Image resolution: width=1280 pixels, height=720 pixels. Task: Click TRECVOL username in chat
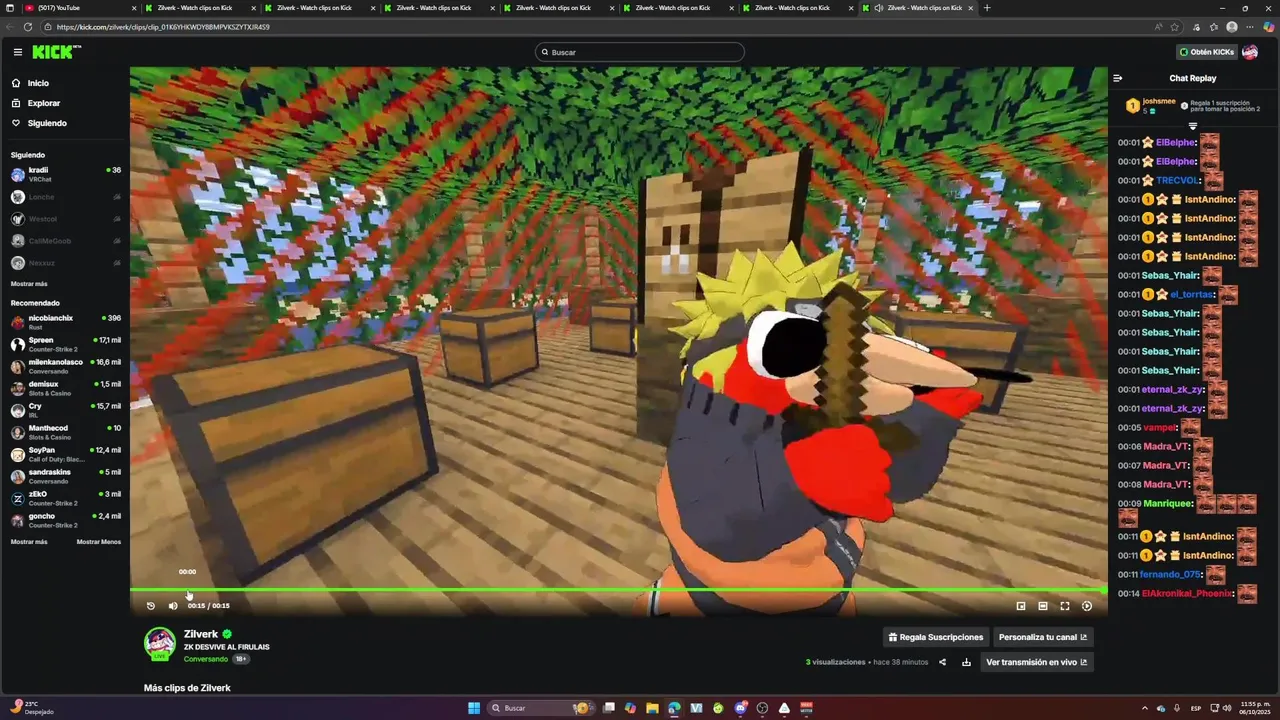(1177, 181)
